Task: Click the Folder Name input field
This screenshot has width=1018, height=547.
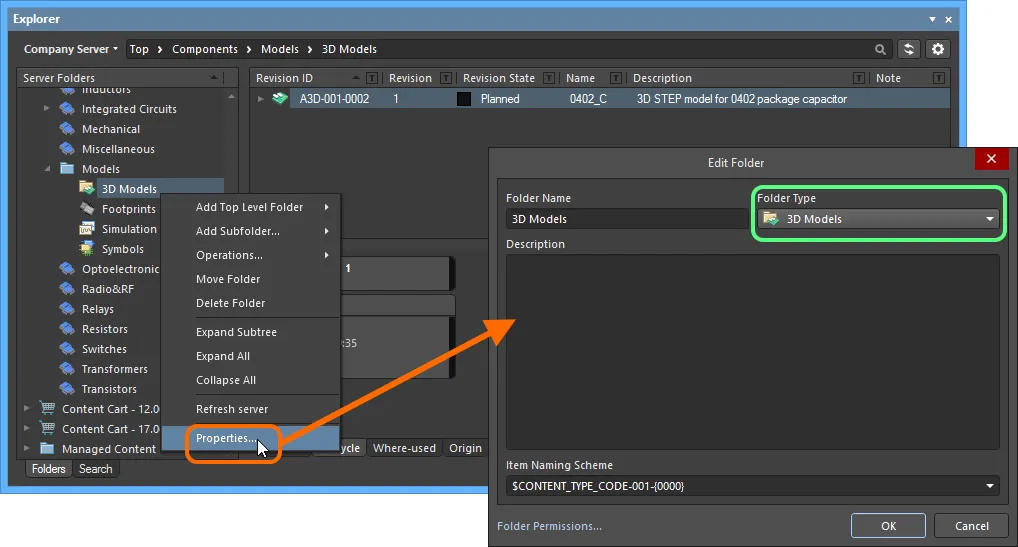Action: [626, 219]
